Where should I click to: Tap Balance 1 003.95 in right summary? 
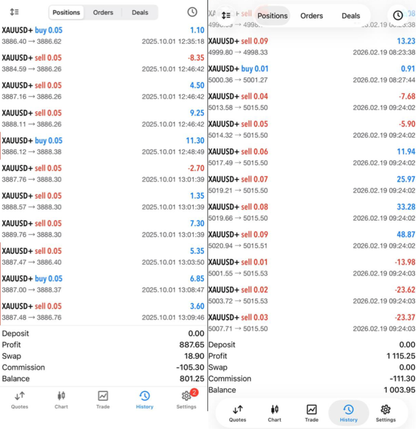[312, 390]
